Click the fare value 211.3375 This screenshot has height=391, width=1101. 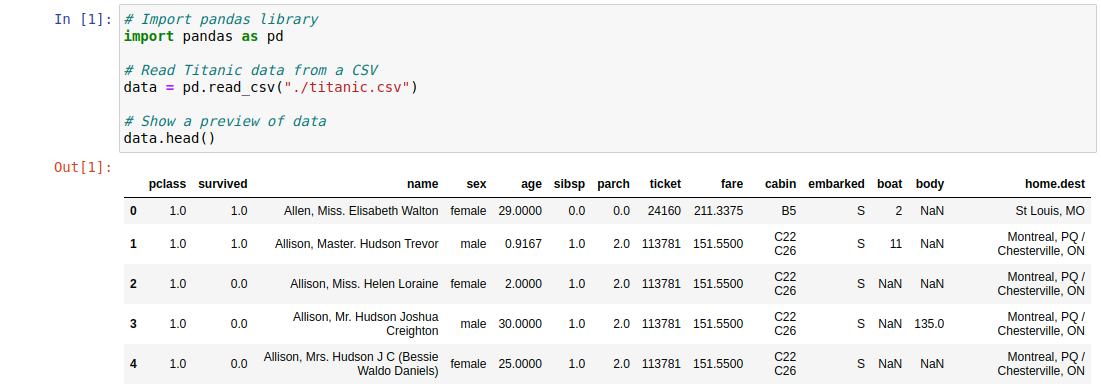pos(718,211)
